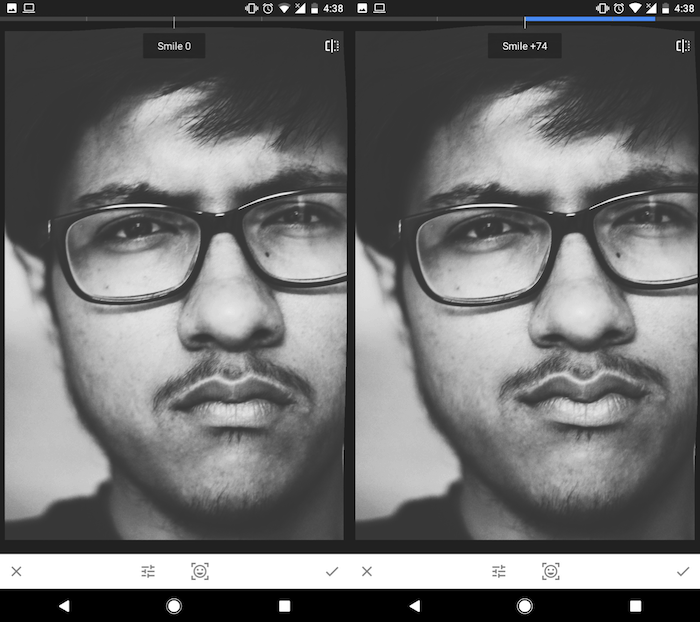Cancel edit in the Smile 0 screen
Screen dimensions: 700x622
pyautogui.click(x=17, y=572)
